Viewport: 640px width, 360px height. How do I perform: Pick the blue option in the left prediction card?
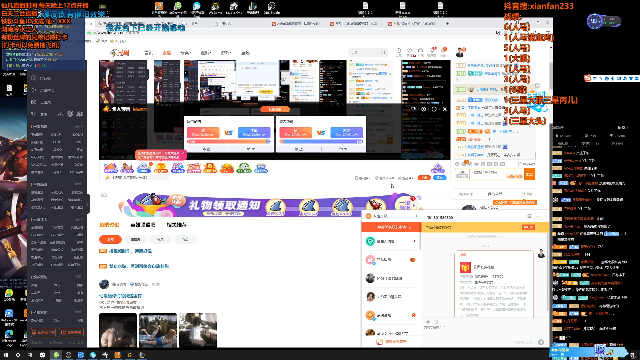(254, 133)
